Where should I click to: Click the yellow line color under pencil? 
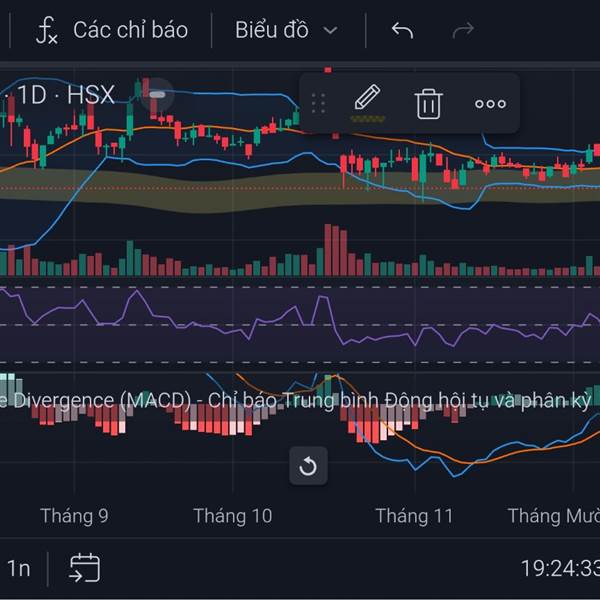pos(367,118)
